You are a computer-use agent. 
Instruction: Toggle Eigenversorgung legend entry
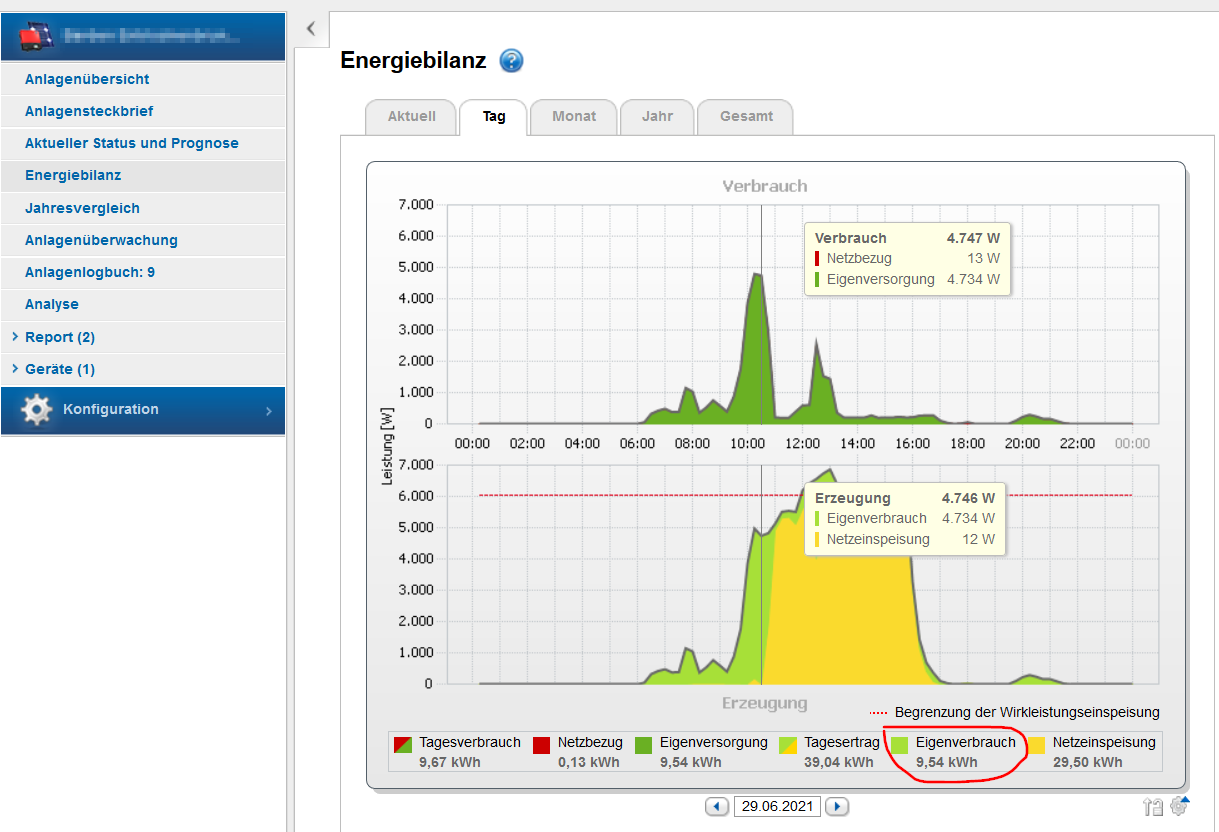pos(701,752)
